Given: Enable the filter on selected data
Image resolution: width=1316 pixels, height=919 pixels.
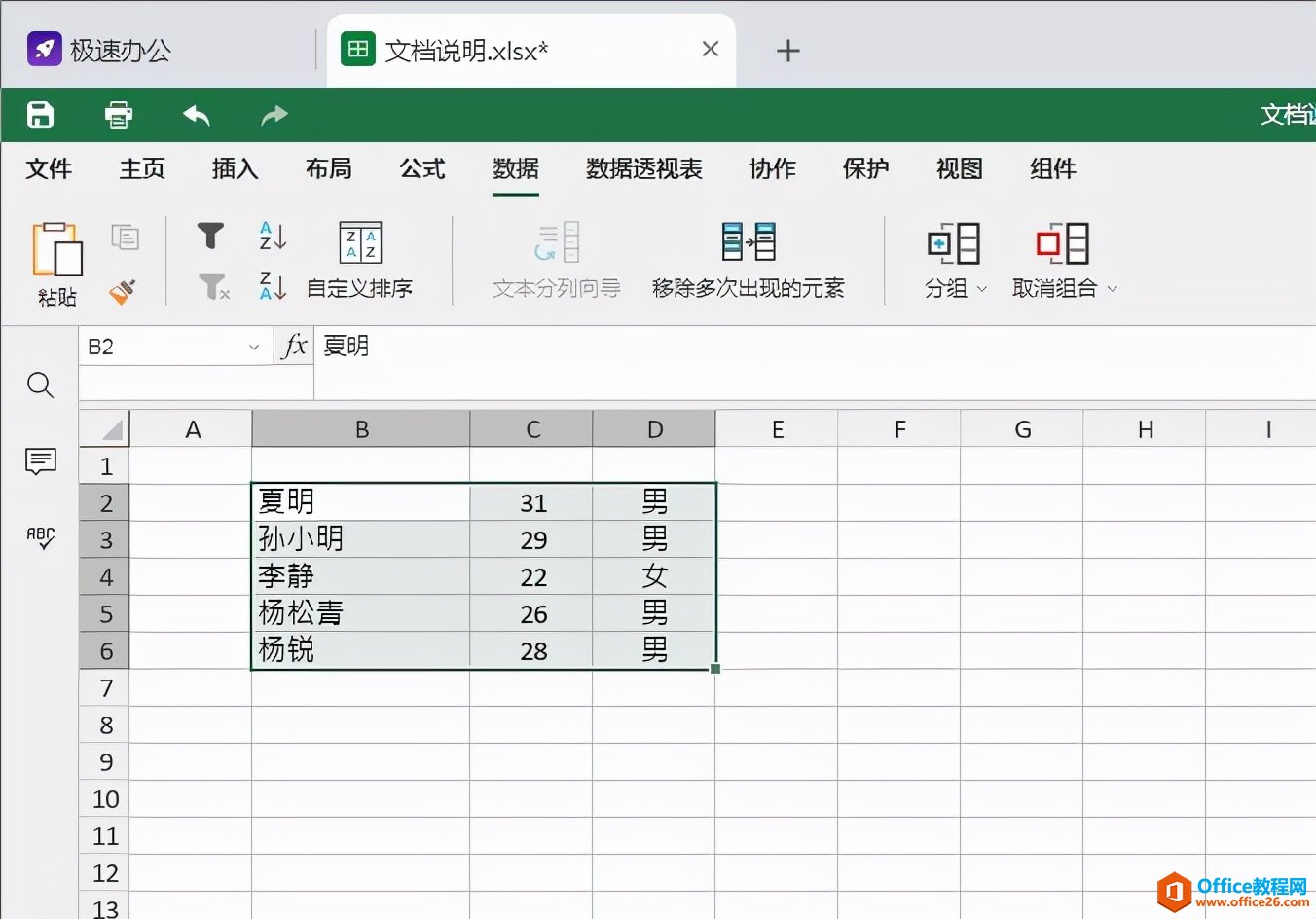Looking at the screenshot, I should pyautogui.click(x=209, y=236).
